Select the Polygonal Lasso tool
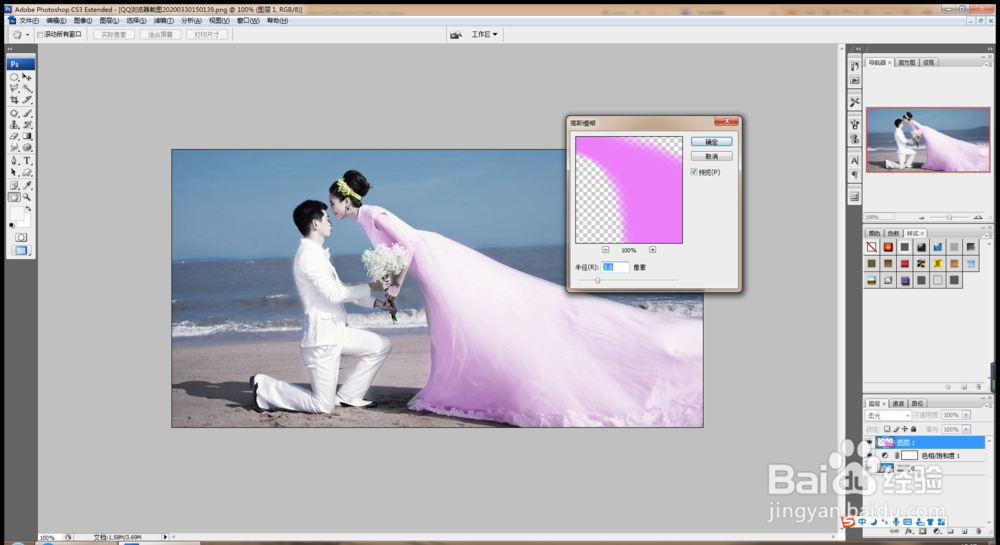The image size is (1000, 545). [x=14, y=88]
